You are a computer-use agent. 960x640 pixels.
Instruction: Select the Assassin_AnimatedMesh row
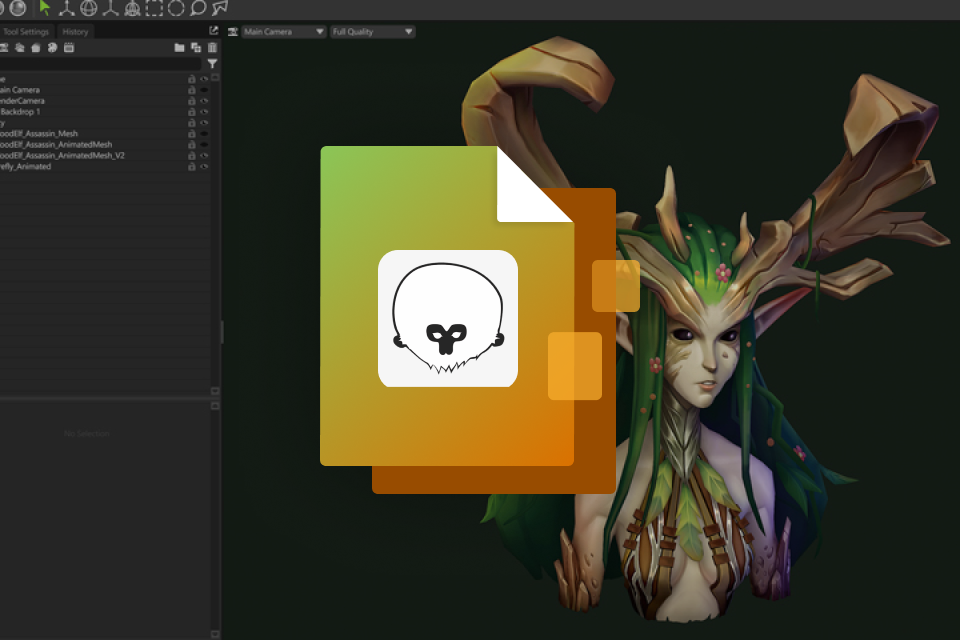coord(105,145)
